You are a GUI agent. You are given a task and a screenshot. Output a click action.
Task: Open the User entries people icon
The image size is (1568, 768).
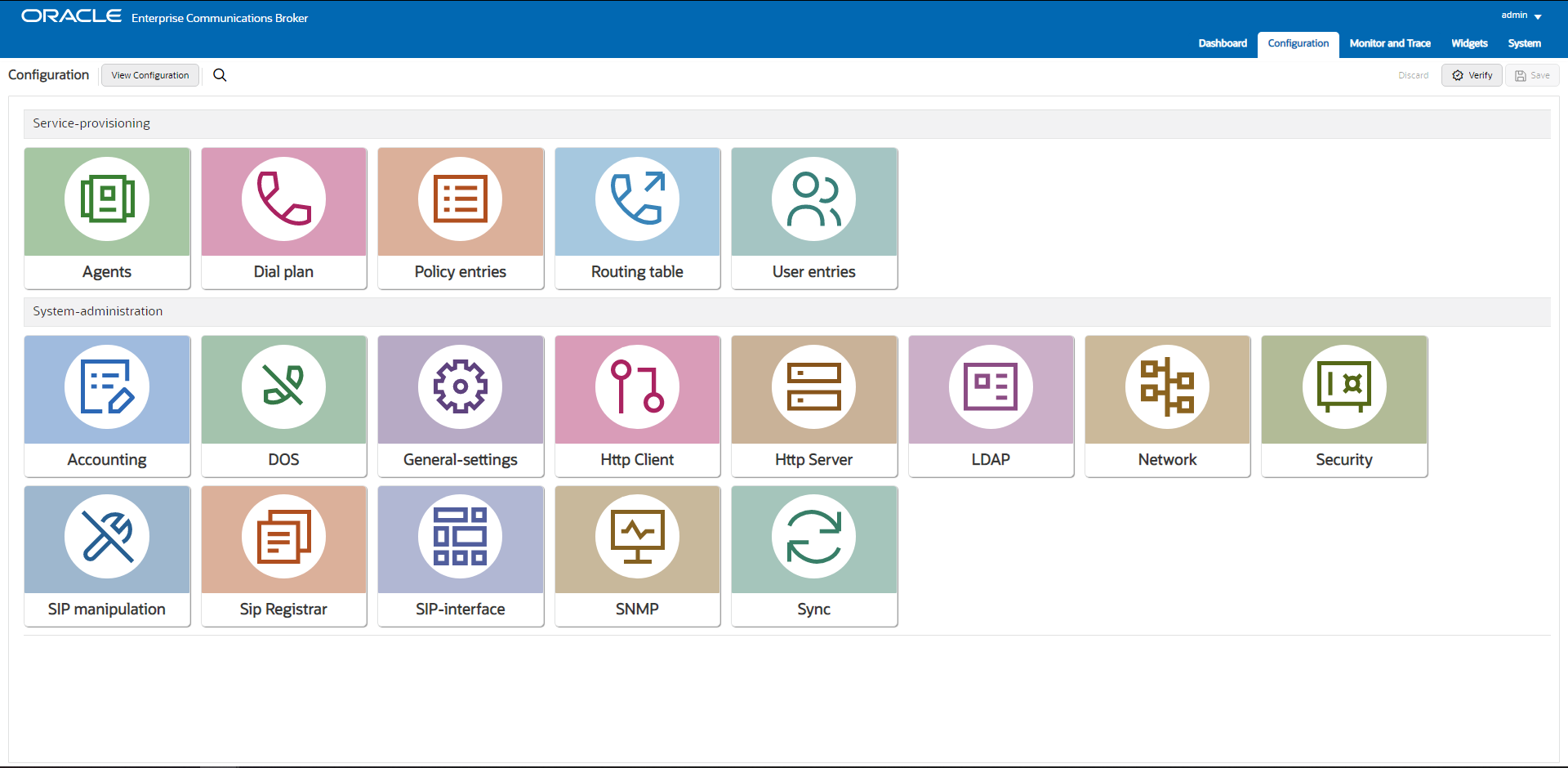(x=814, y=199)
